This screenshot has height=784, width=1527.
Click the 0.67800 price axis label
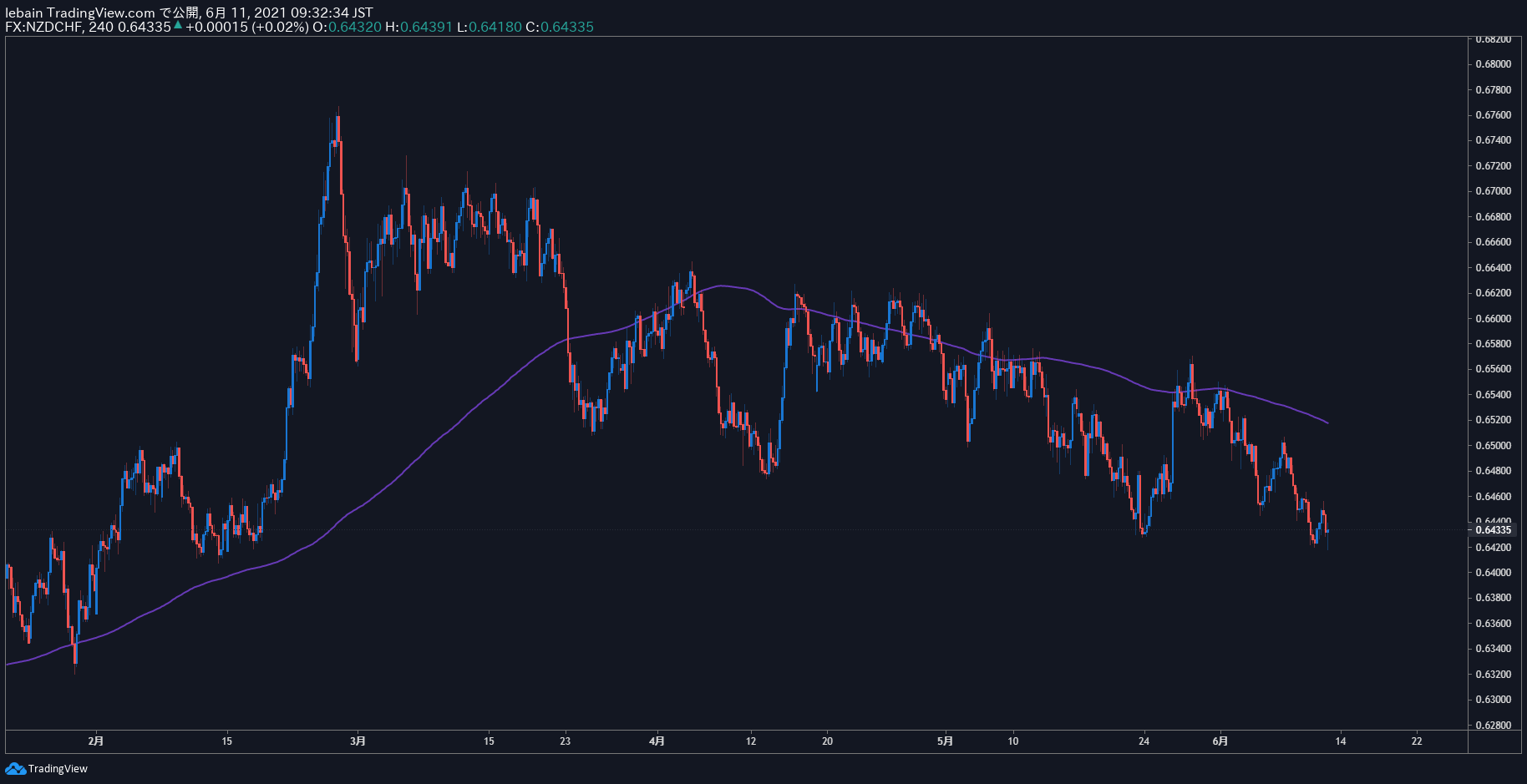click(x=1493, y=90)
